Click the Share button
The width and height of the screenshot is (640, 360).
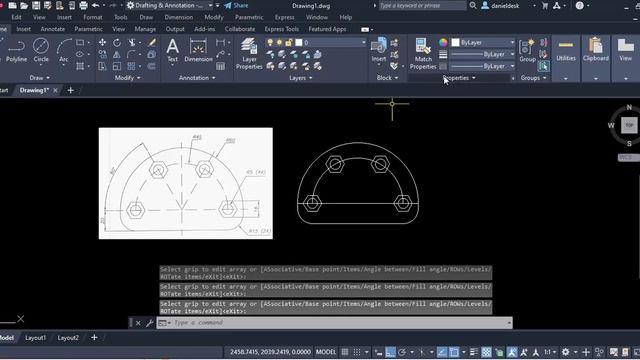(x=236, y=6)
